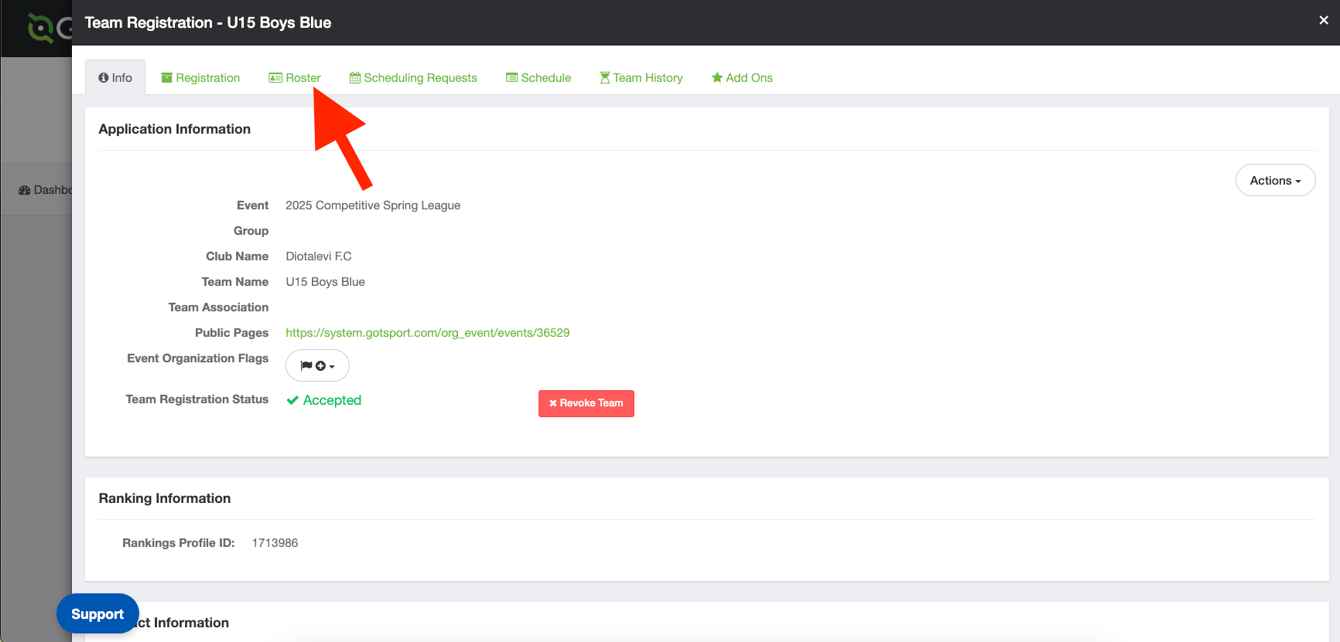1340x642 pixels.
Task: Click the Dashboard item in background sidebar
Action: pos(46,190)
